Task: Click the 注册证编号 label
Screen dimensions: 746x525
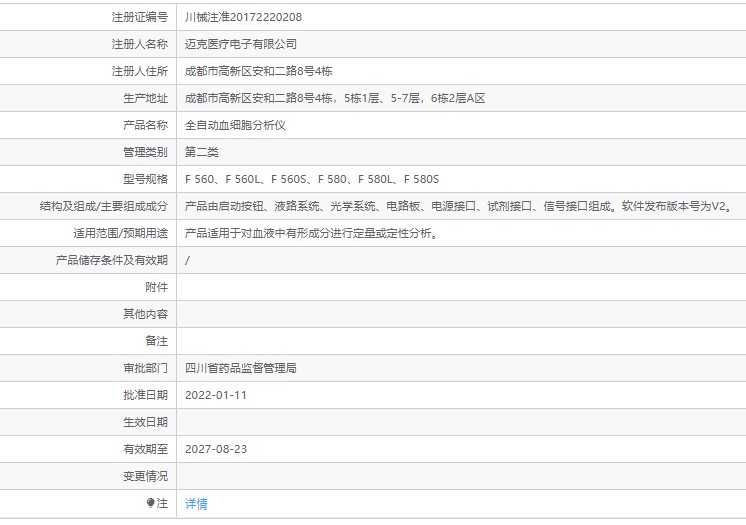Action: (x=140, y=17)
